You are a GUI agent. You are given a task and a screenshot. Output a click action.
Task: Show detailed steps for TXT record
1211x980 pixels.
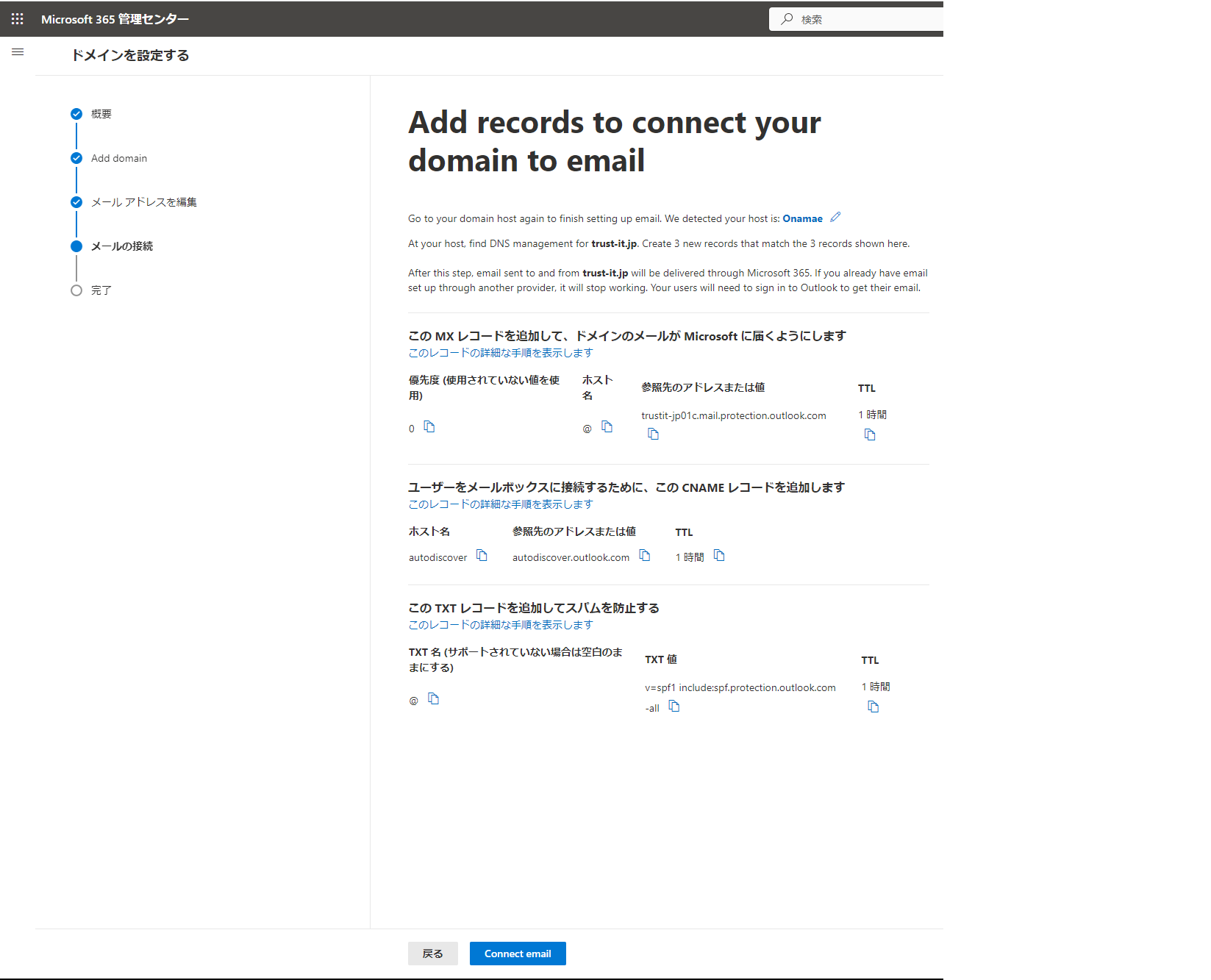(500, 625)
